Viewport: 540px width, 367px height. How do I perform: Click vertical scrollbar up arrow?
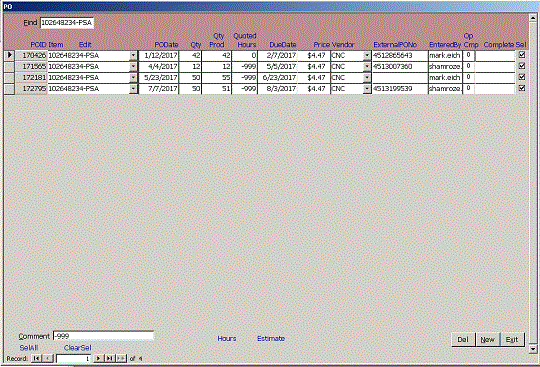pyautogui.click(x=533, y=18)
